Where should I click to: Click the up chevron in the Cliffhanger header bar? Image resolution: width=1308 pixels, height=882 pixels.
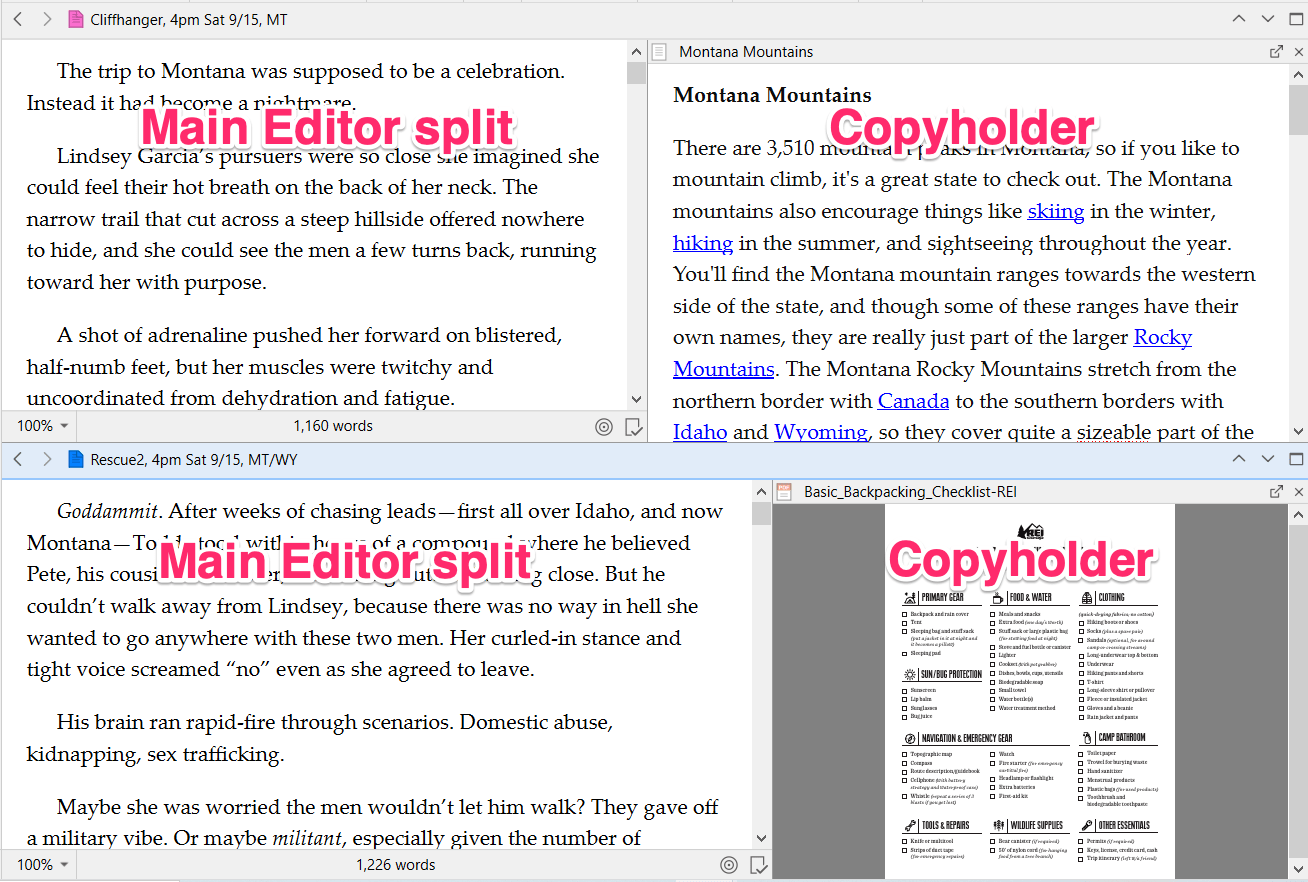[x=1239, y=18]
